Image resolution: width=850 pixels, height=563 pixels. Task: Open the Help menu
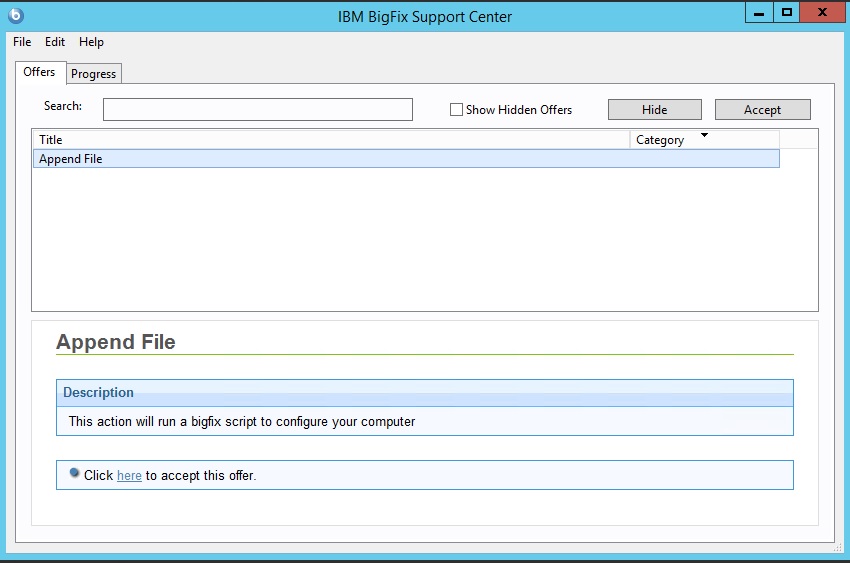click(91, 42)
